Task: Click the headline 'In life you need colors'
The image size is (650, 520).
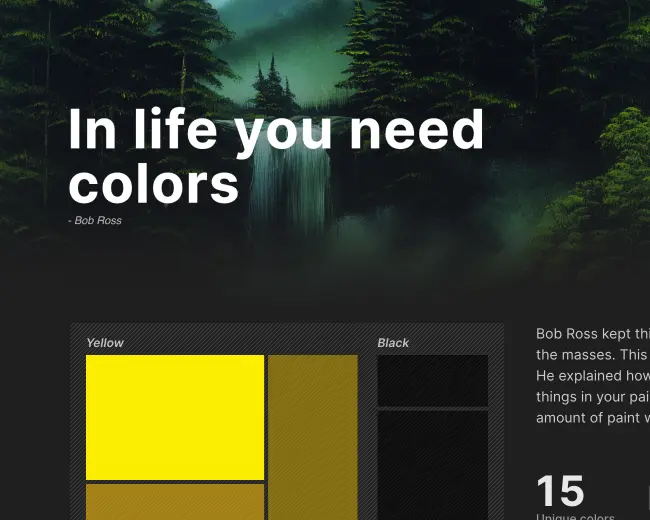Action: (276, 156)
